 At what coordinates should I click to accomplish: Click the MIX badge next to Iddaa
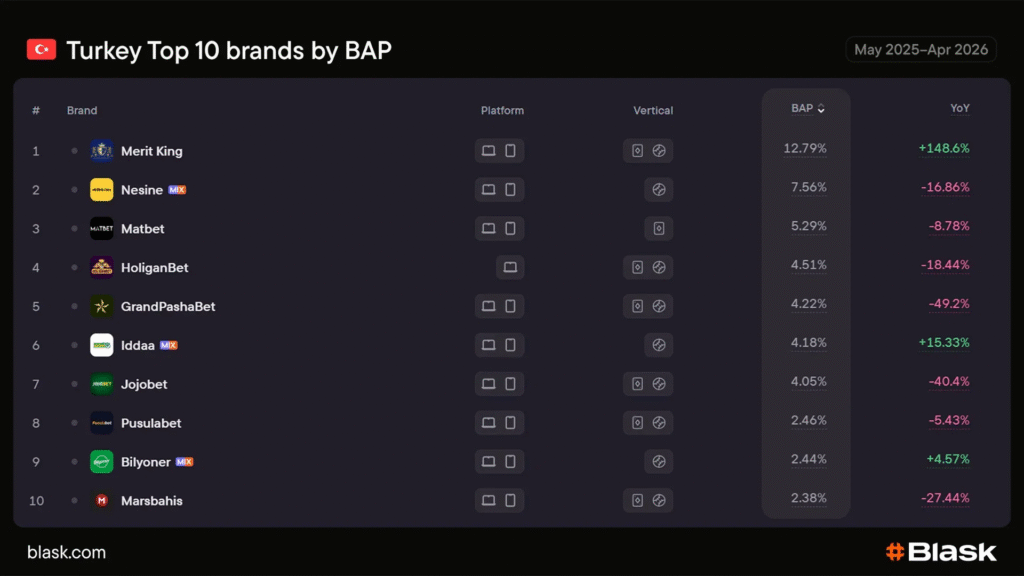click(x=168, y=345)
